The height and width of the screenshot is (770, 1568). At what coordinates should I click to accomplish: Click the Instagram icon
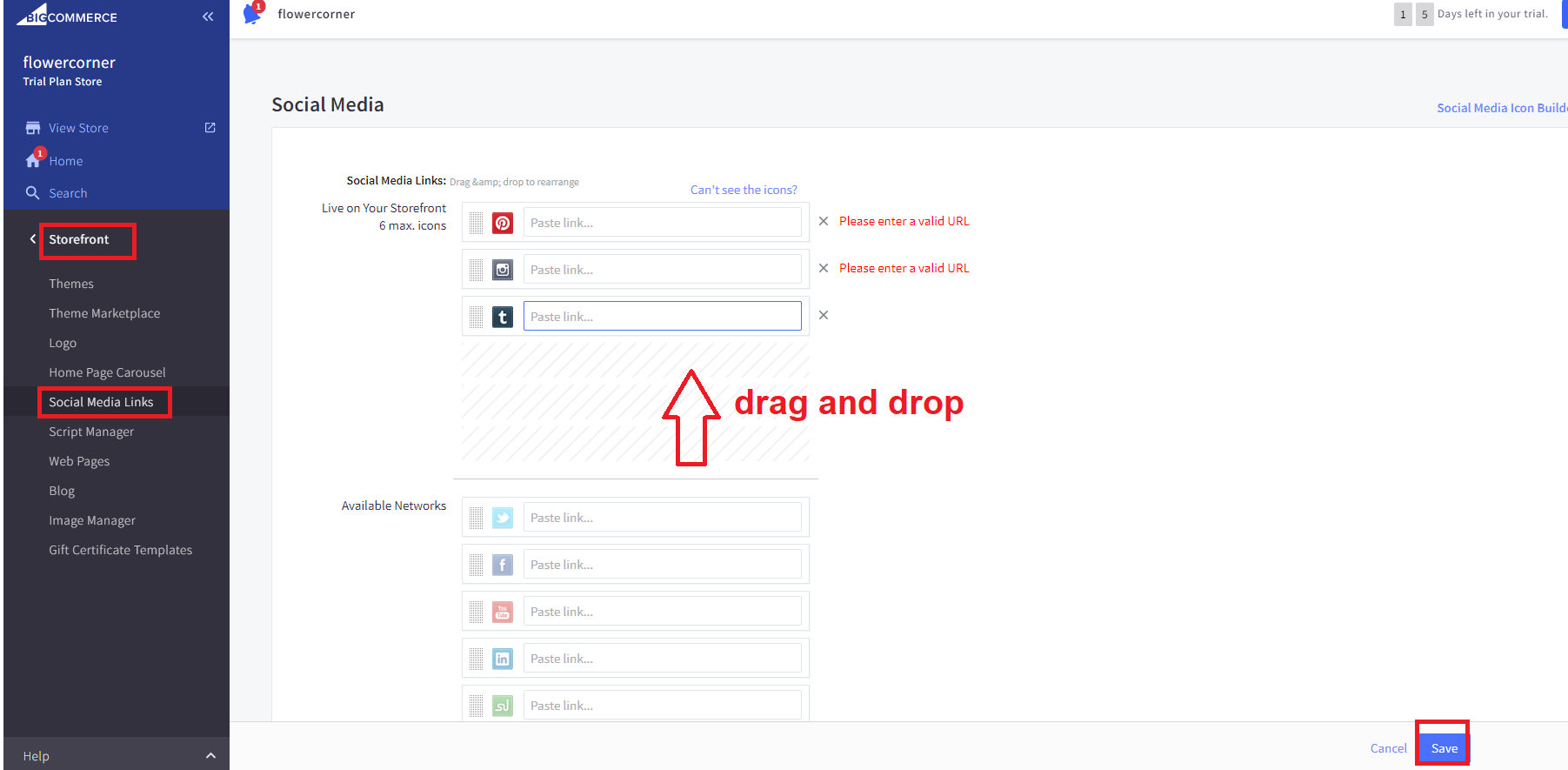click(503, 270)
